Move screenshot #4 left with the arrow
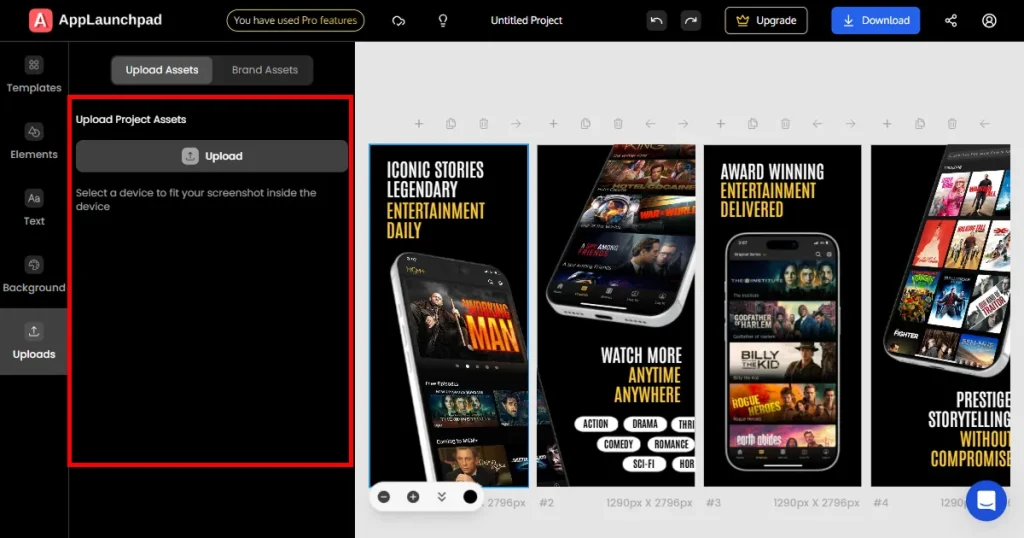This screenshot has width=1024, height=538. 985,123
